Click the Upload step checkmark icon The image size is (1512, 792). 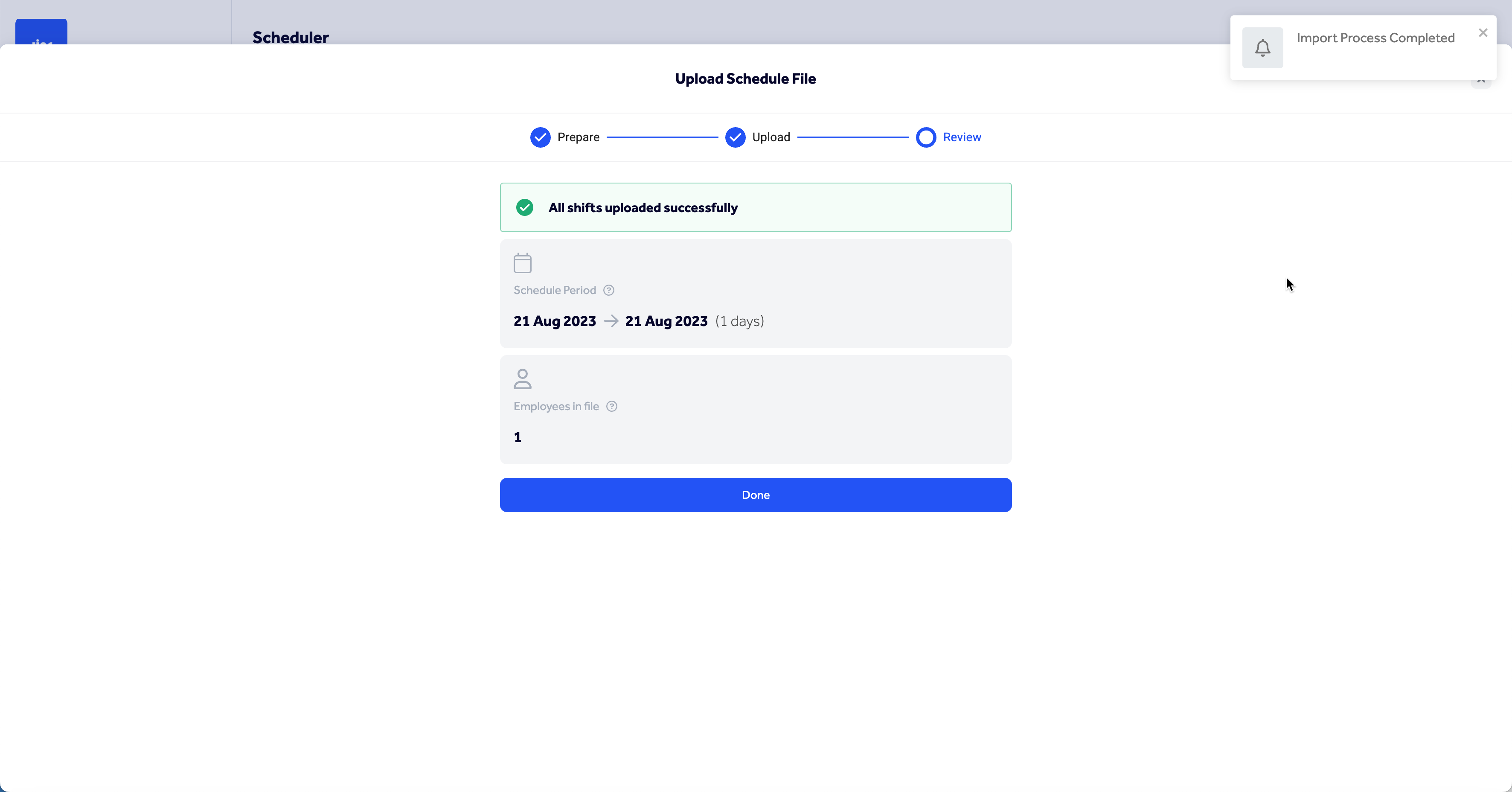[735, 137]
